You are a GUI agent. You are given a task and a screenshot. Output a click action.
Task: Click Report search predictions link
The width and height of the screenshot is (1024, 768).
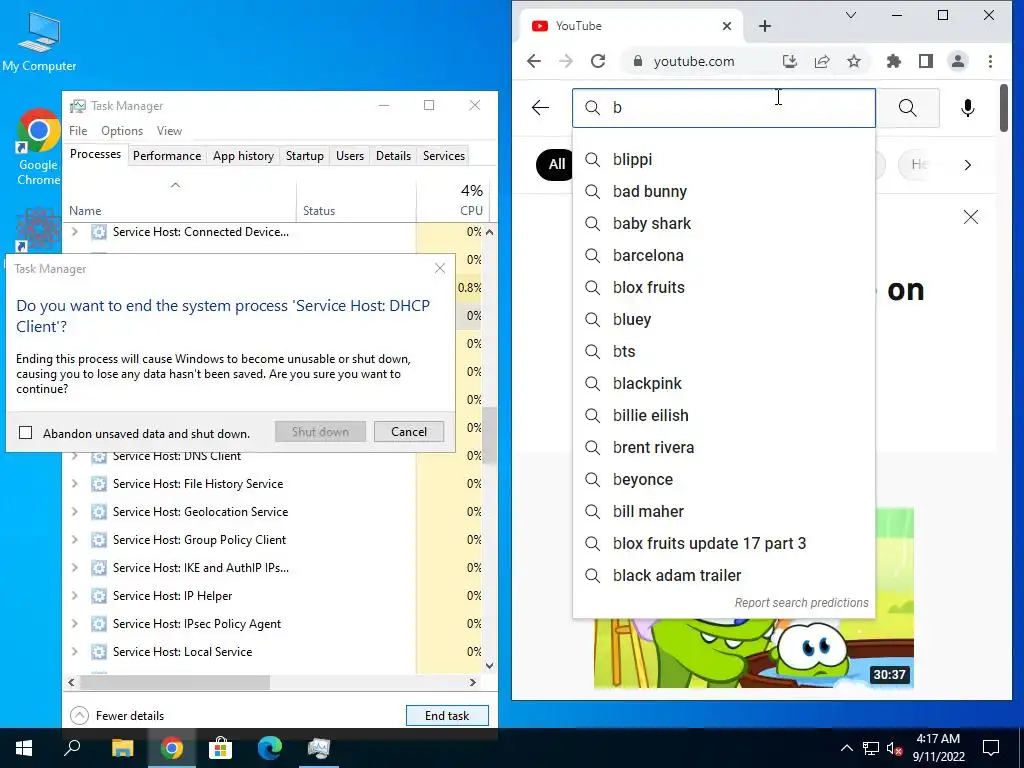point(801,603)
